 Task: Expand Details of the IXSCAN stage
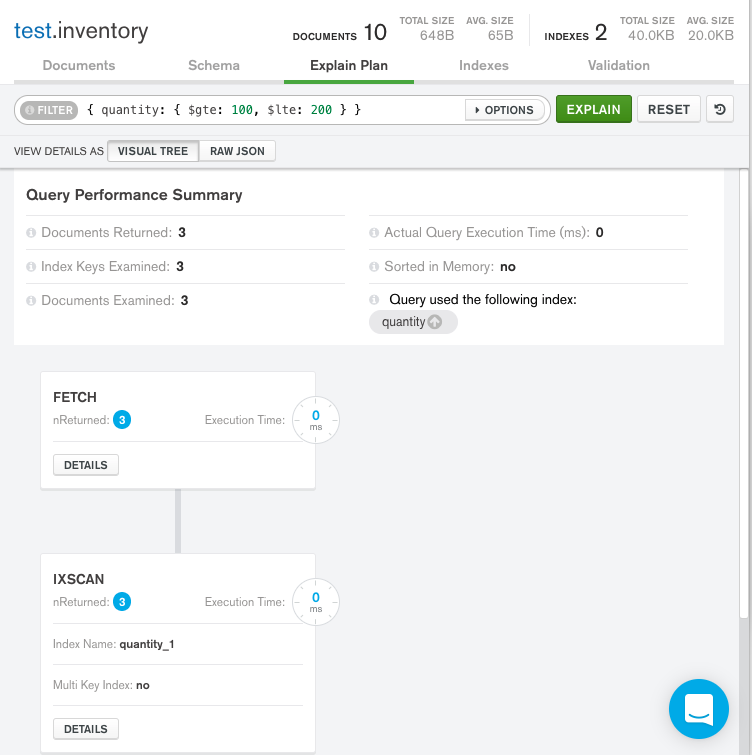(86, 729)
